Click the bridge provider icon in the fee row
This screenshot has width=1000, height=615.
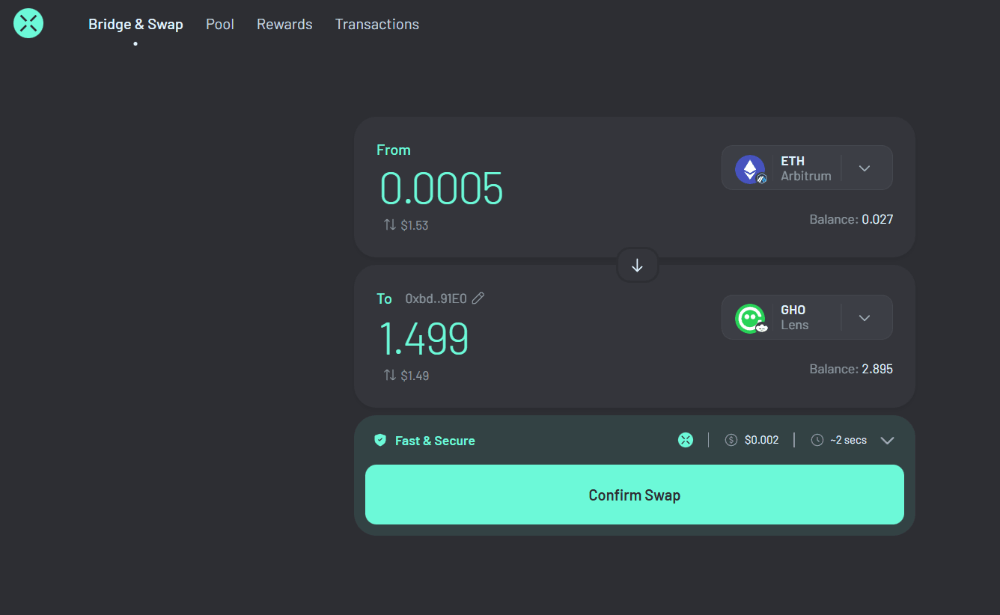pos(685,440)
